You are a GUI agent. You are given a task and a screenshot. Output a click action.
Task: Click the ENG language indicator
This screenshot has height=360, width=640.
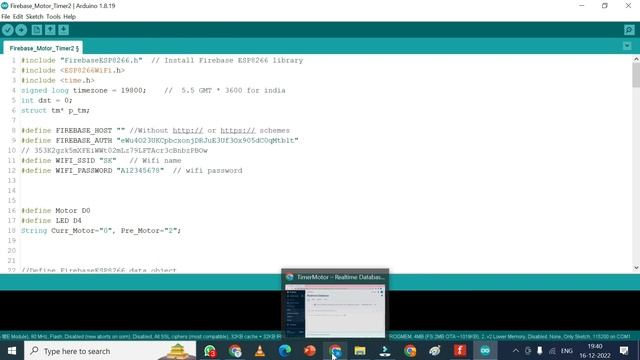coord(567,351)
